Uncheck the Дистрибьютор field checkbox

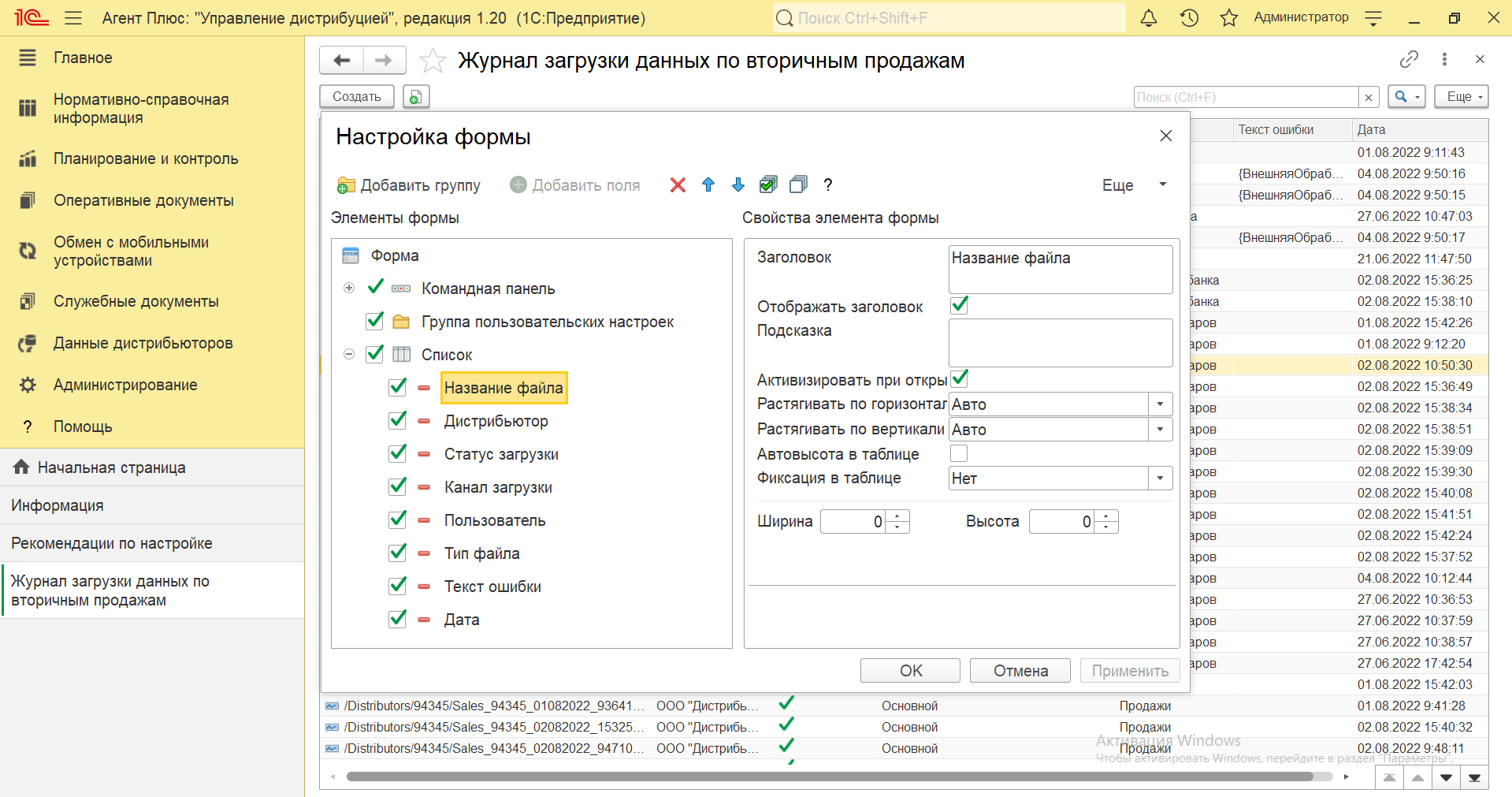tap(398, 420)
